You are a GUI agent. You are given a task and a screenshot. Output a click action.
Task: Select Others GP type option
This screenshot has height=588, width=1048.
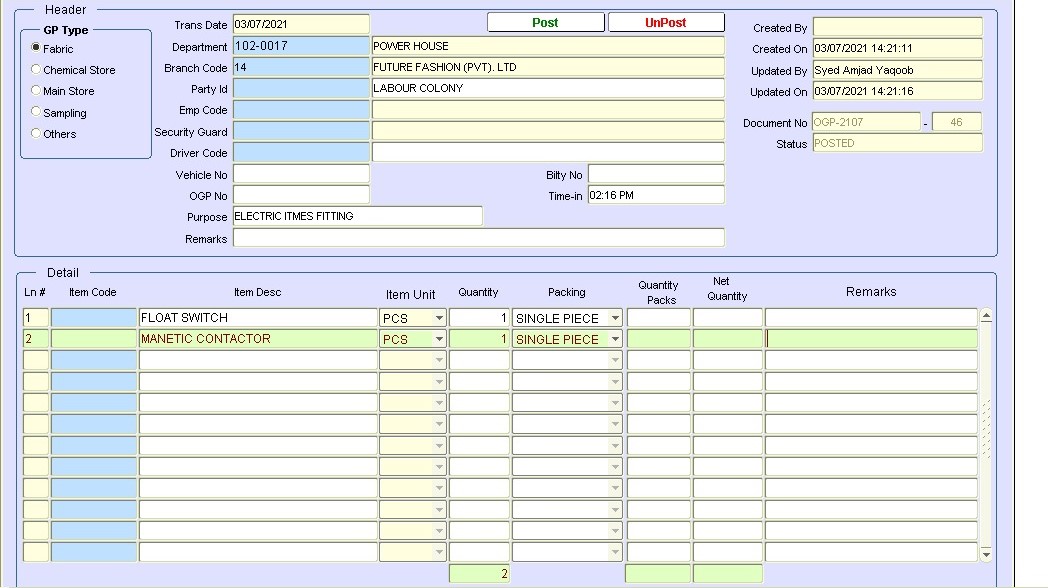pyautogui.click(x=37, y=133)
